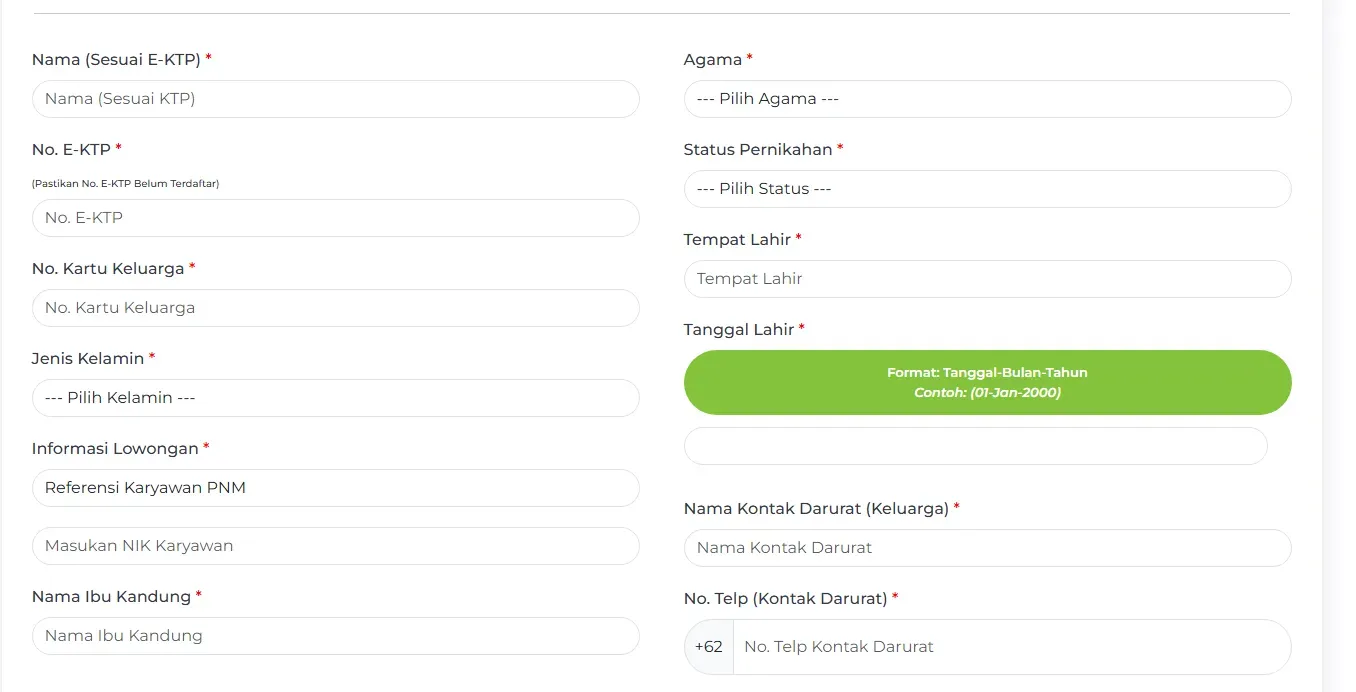Click the green date format banner
Screen dimensions: 1356x692
987,382
